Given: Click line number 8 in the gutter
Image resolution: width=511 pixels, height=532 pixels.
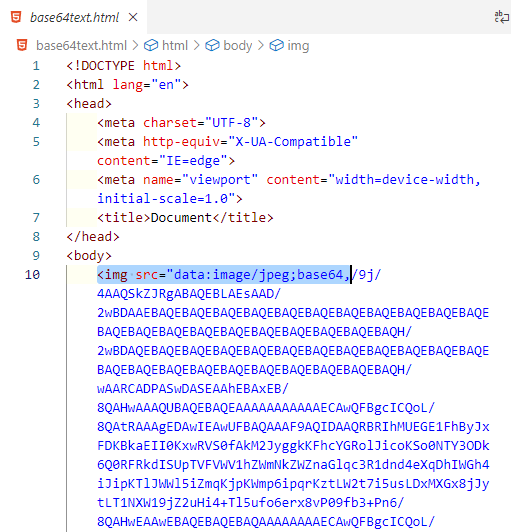Looking at the screenshot, I should [36, 236].
